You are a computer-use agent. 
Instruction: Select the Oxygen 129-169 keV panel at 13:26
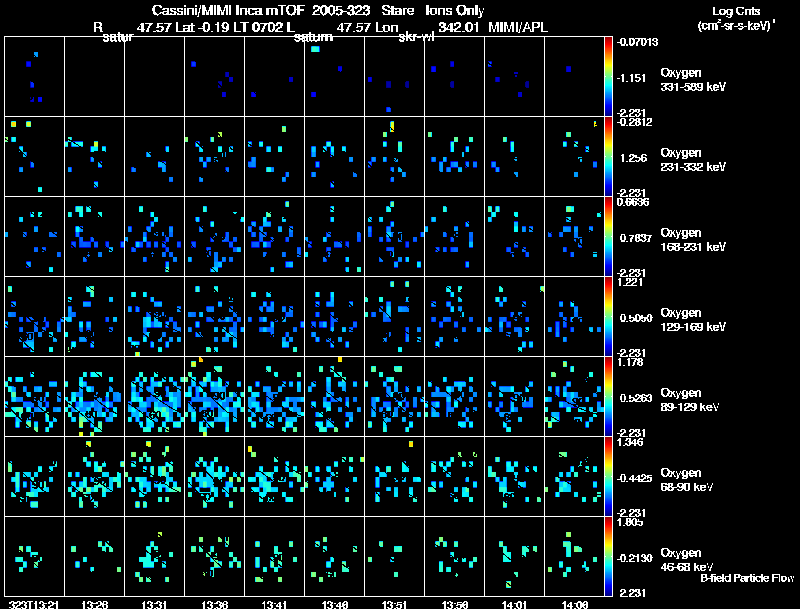(x=94, y=316)
